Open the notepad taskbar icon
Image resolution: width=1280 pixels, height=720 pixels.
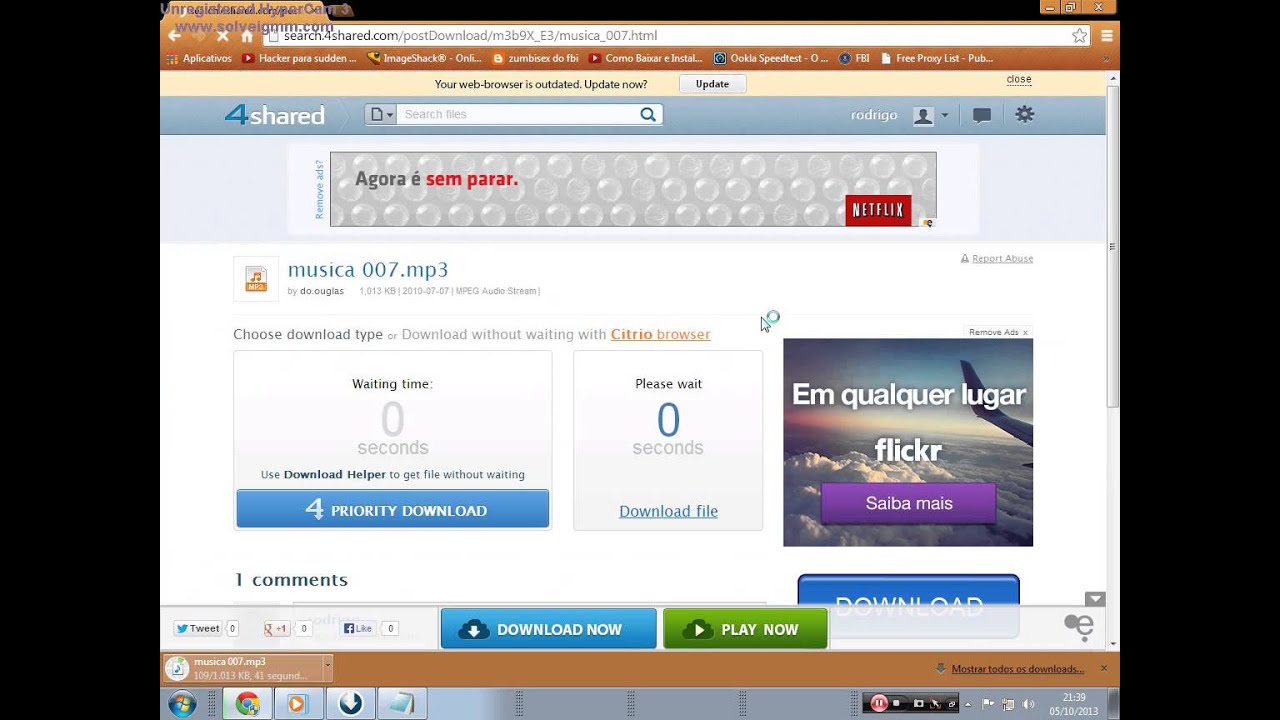pyautogui.click(x=401, y=704)
